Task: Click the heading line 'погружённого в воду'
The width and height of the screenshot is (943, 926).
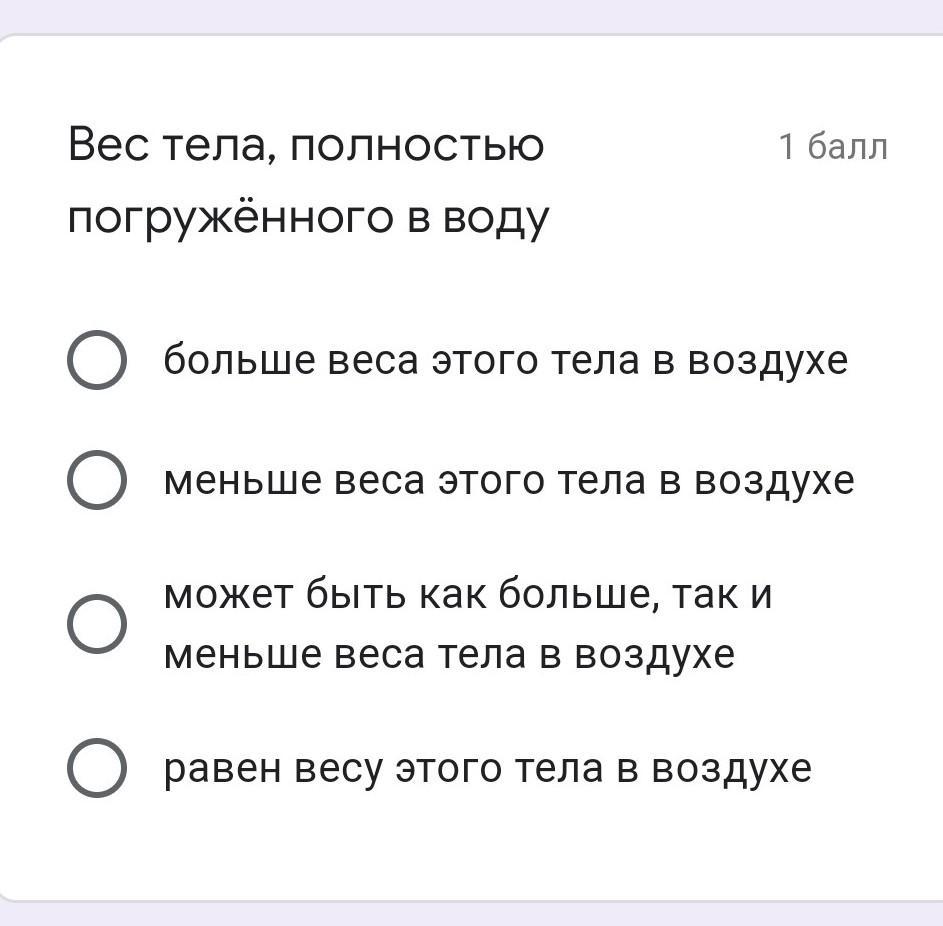Action: click(308, 218)
